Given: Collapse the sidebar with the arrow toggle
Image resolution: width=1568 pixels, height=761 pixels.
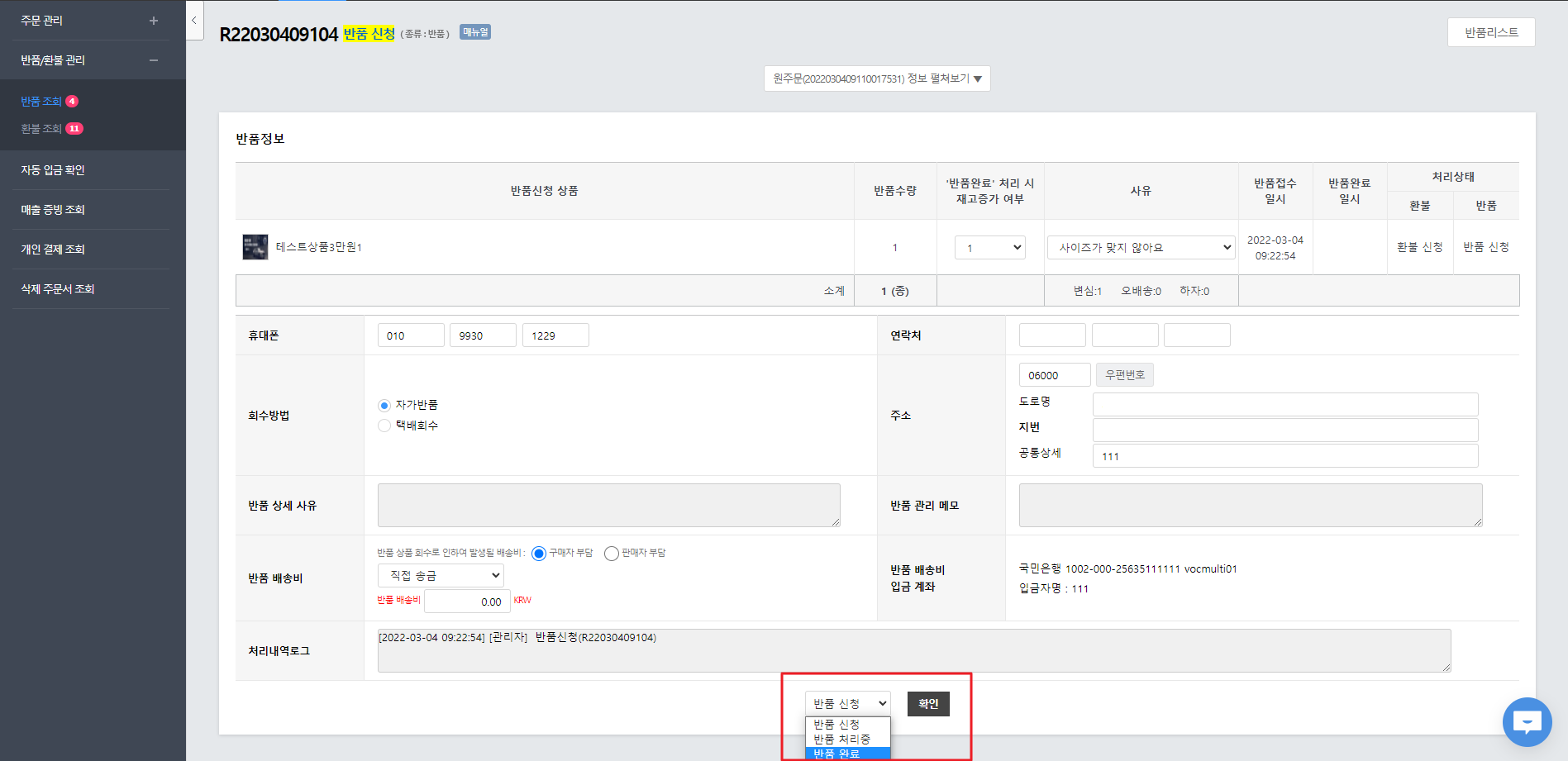Looking at the screenshot, I should click(193, 21).
